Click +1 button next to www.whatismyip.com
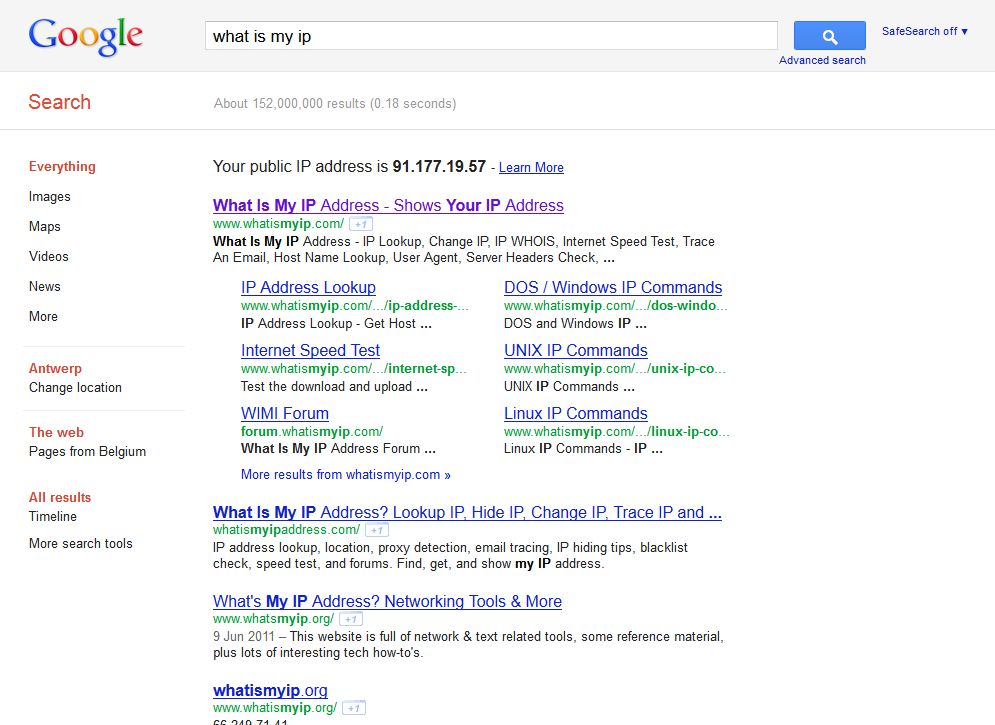The image size is (995, 725). click(x=361, y=224)
